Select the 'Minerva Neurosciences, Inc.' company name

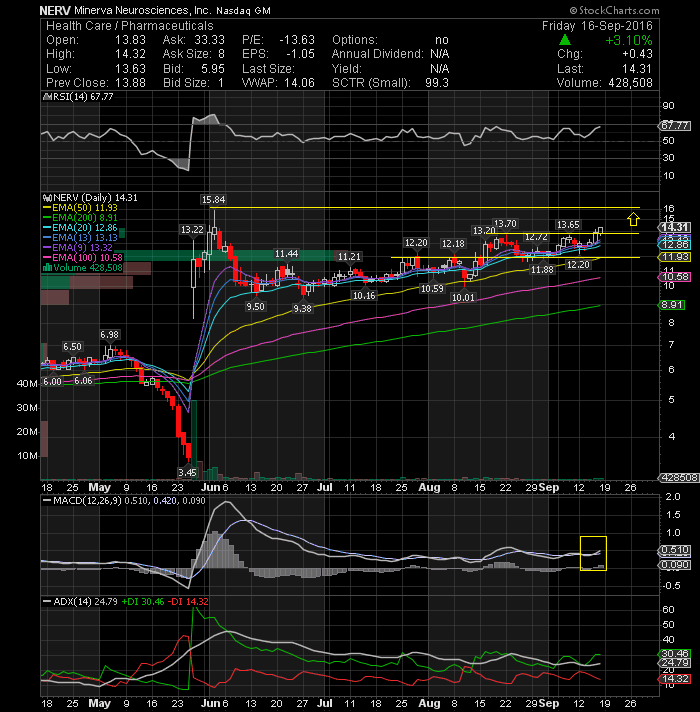(142, 10)
